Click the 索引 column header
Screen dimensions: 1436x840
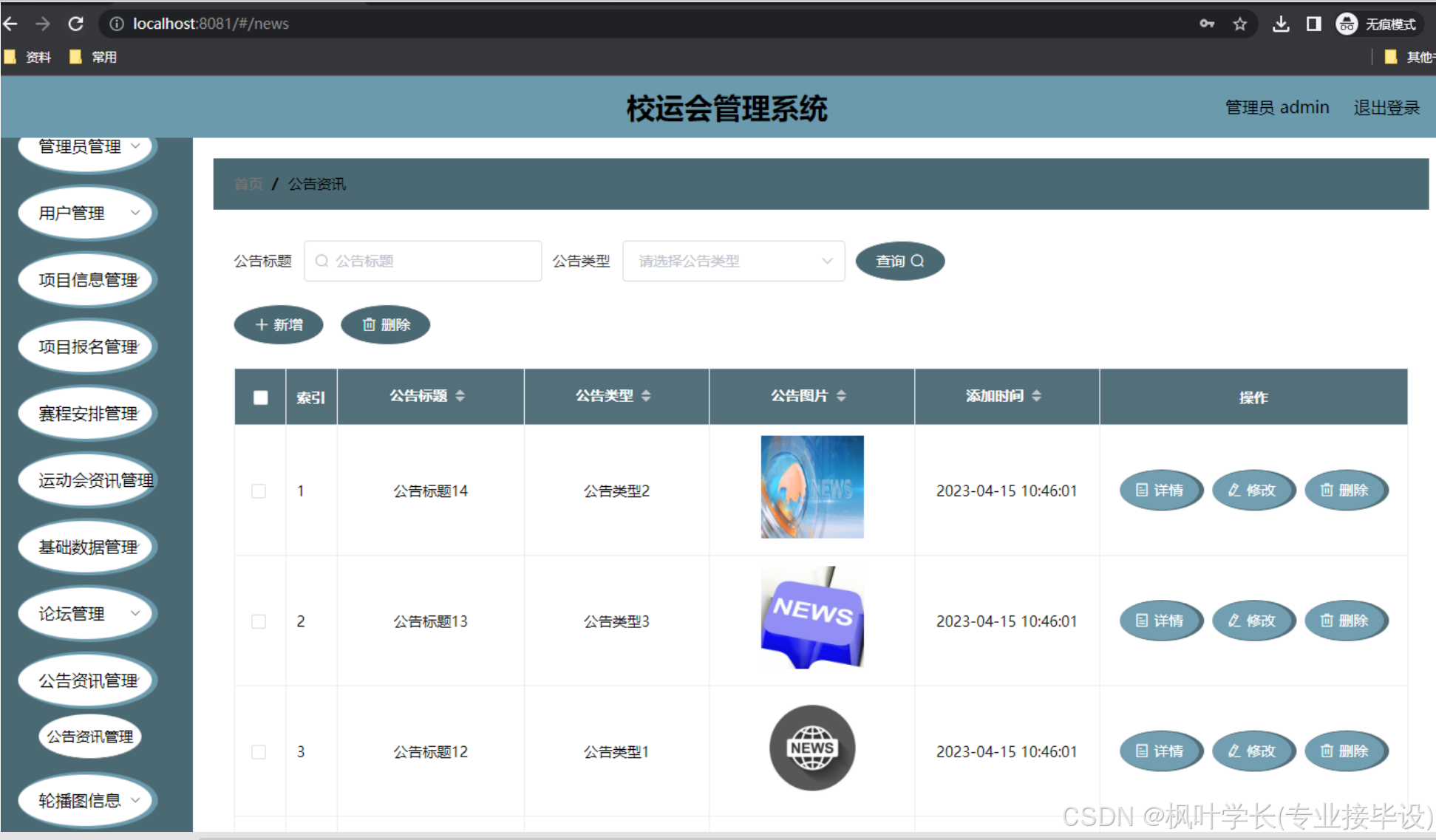(x=311, y=397)
